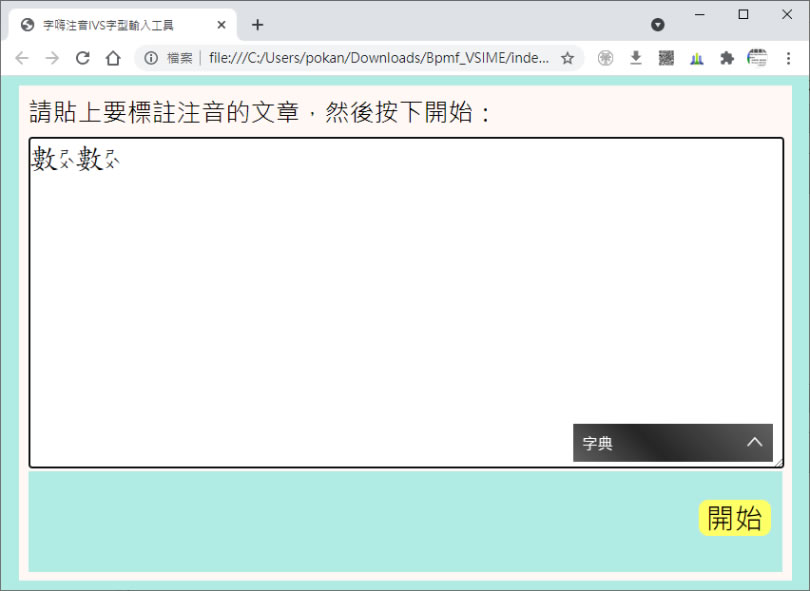Click inside the article text area
This screenshot has width=810, height=591.
click(x=406, y=303)
